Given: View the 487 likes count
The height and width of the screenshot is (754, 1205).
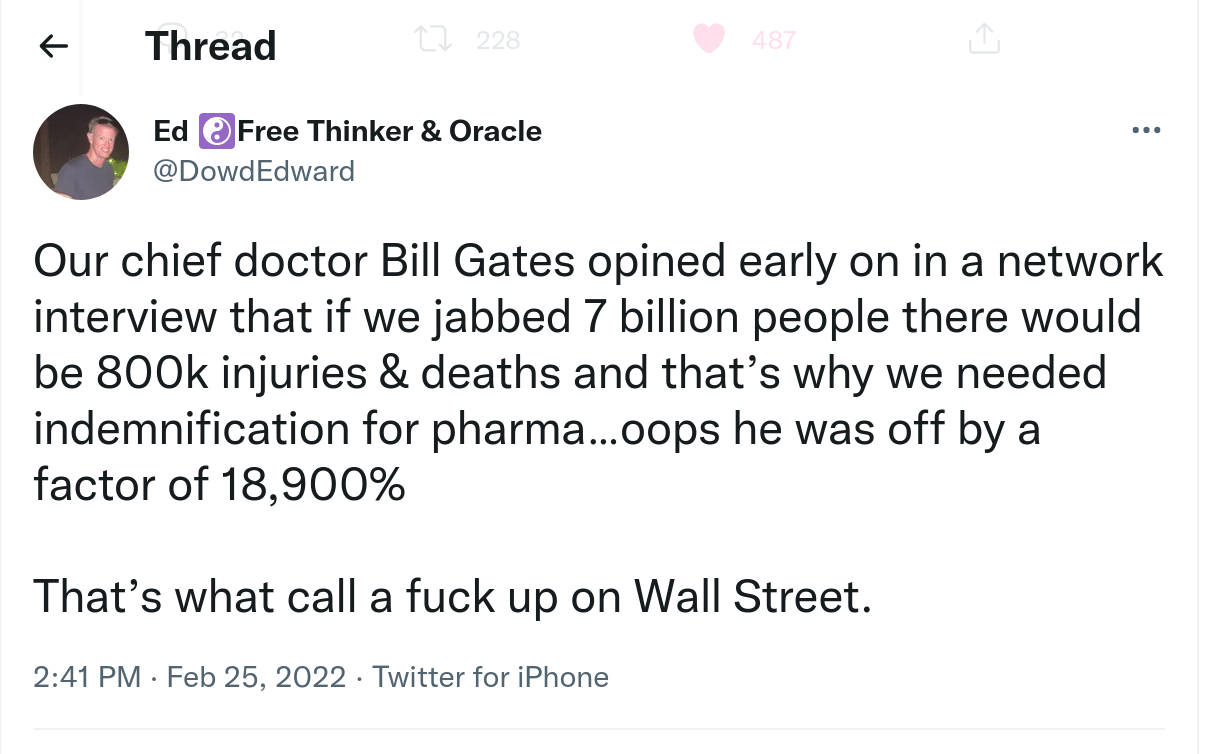Looking at the screenshot, I should pos(773,40).
